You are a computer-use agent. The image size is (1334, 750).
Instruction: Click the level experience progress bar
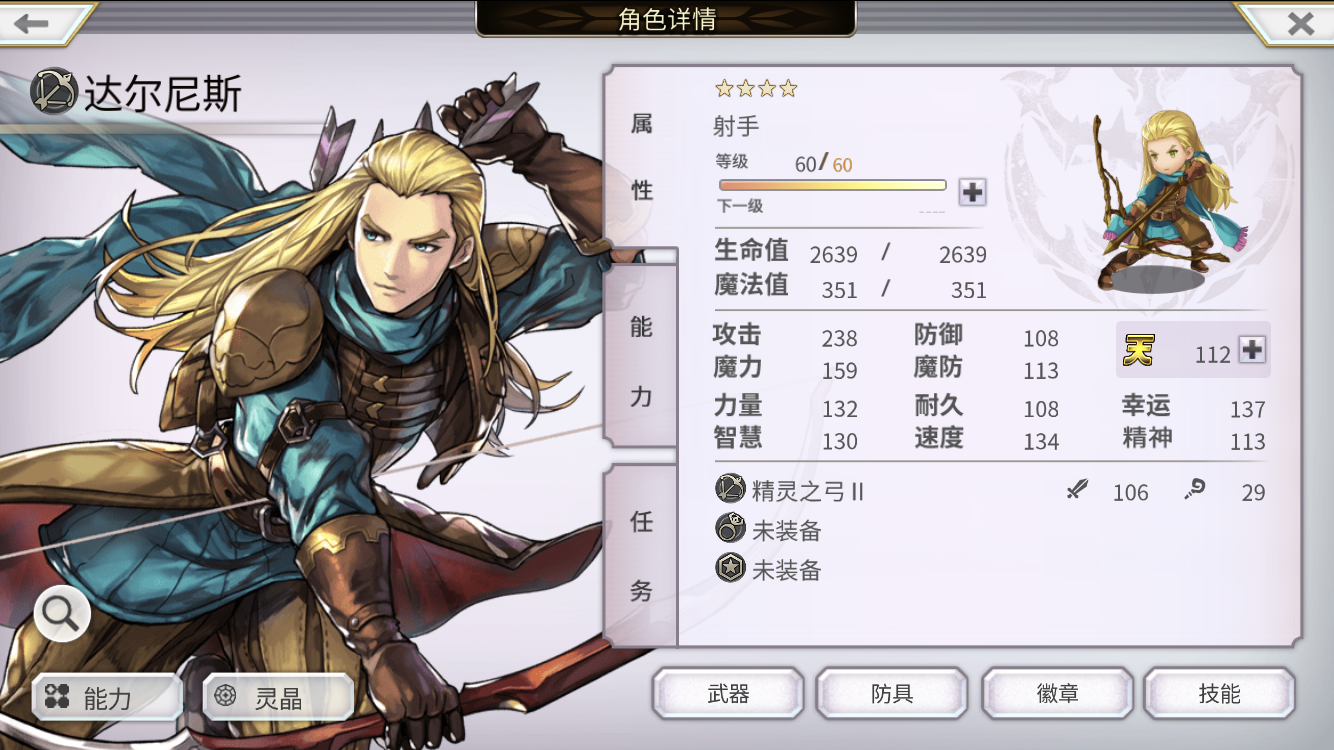click(x=832, y=185)
